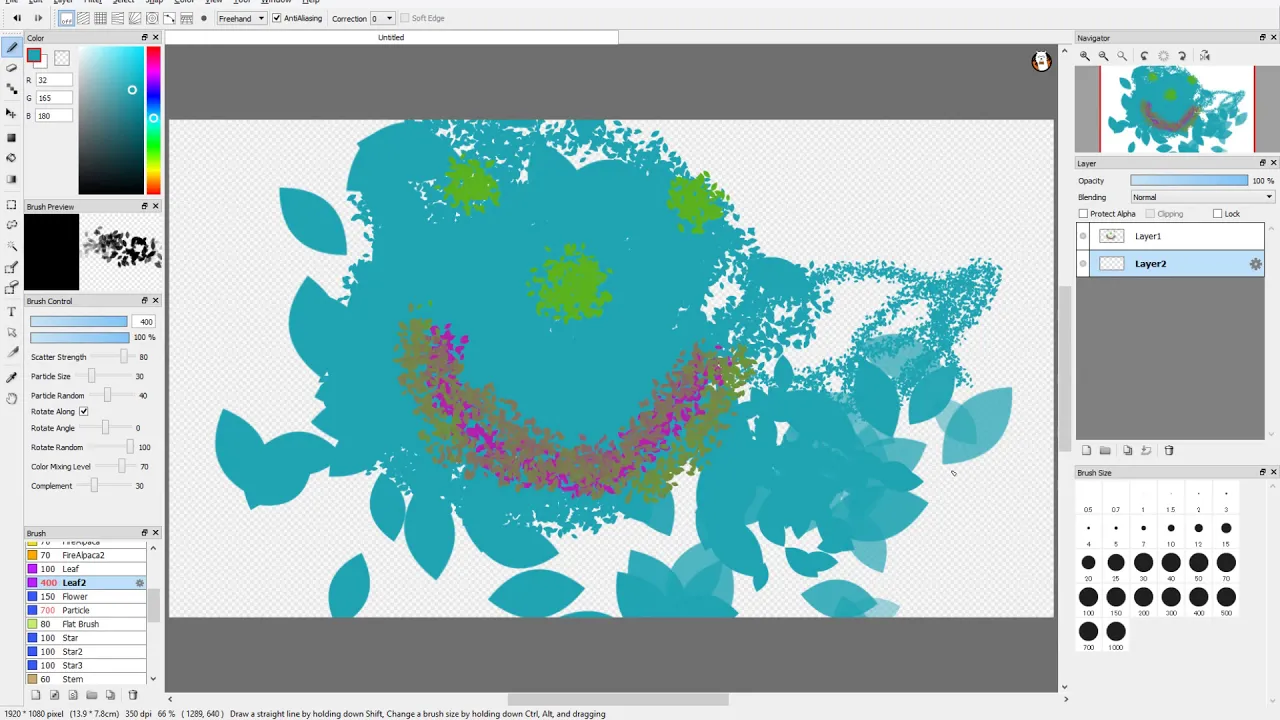Float the Navigator panel
This screenshot has width=1280, height=720.
[1263, 38]
